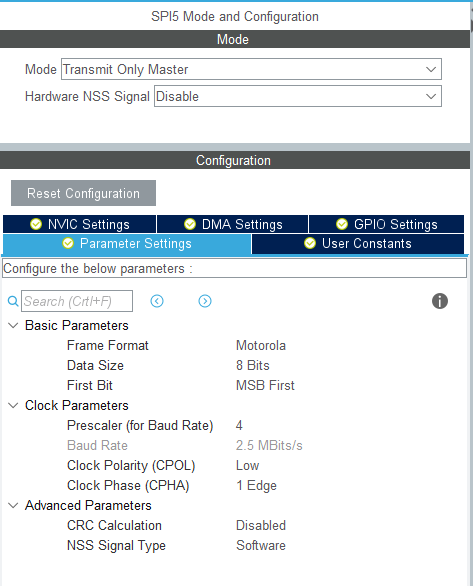Select the 8 Bits data size value

click(x=253, y=366)
